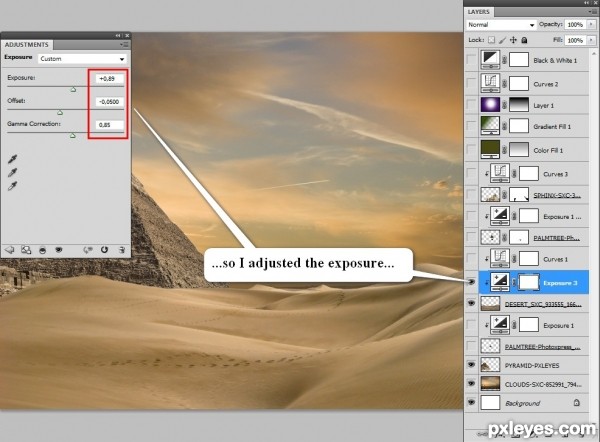Select the LAYERS tab
This screenshot has height=442, width=600.
click(479, 12)
